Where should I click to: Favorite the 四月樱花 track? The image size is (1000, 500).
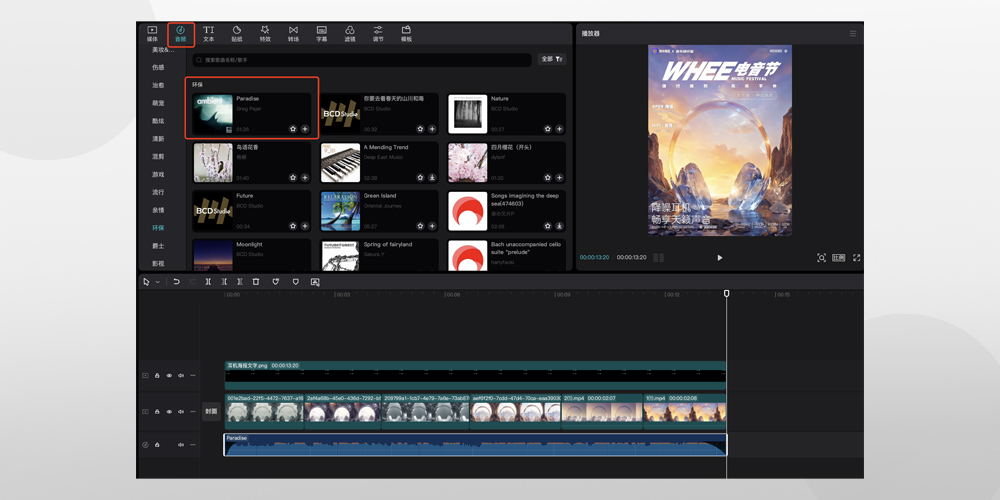(548, 177)
